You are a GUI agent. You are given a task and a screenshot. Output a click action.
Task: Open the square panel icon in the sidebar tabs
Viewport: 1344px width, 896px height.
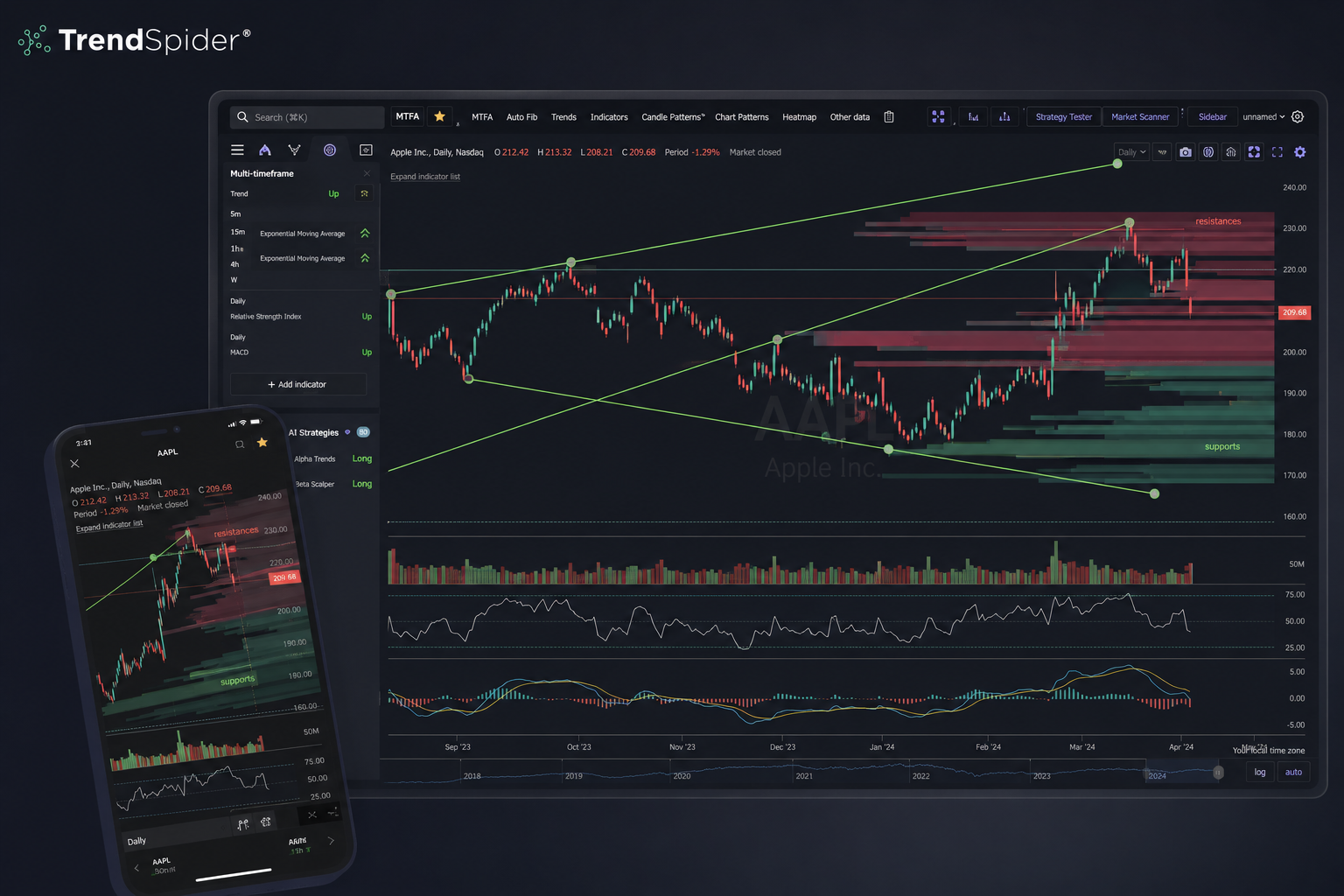click(366, 150)
